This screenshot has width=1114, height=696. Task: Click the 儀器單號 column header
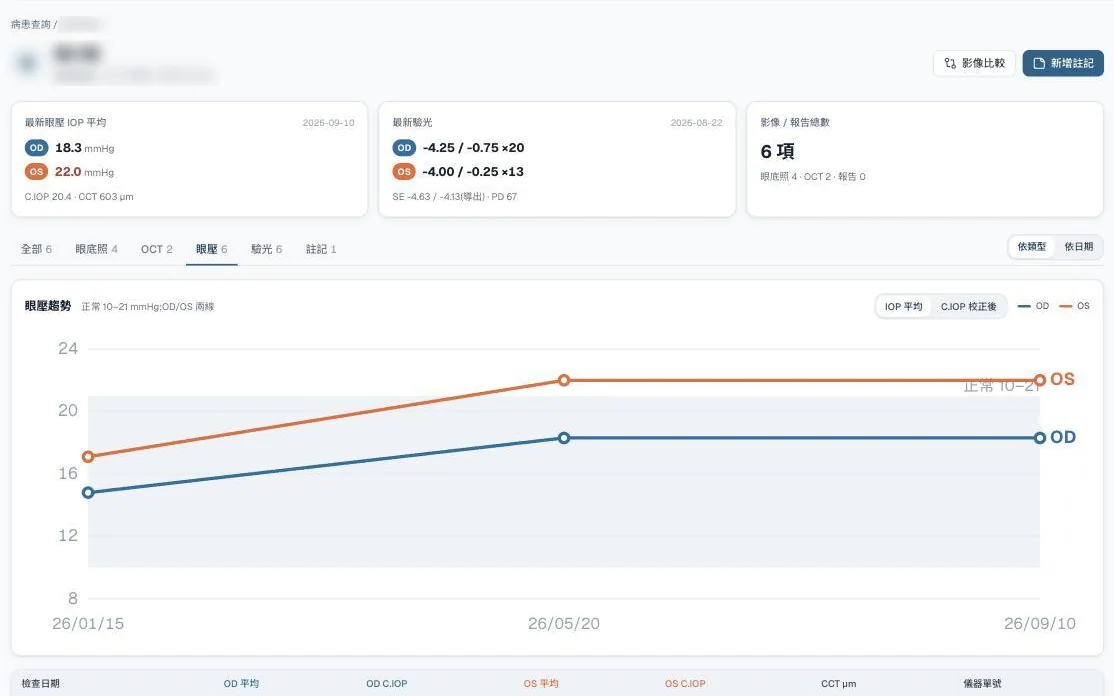983,684
